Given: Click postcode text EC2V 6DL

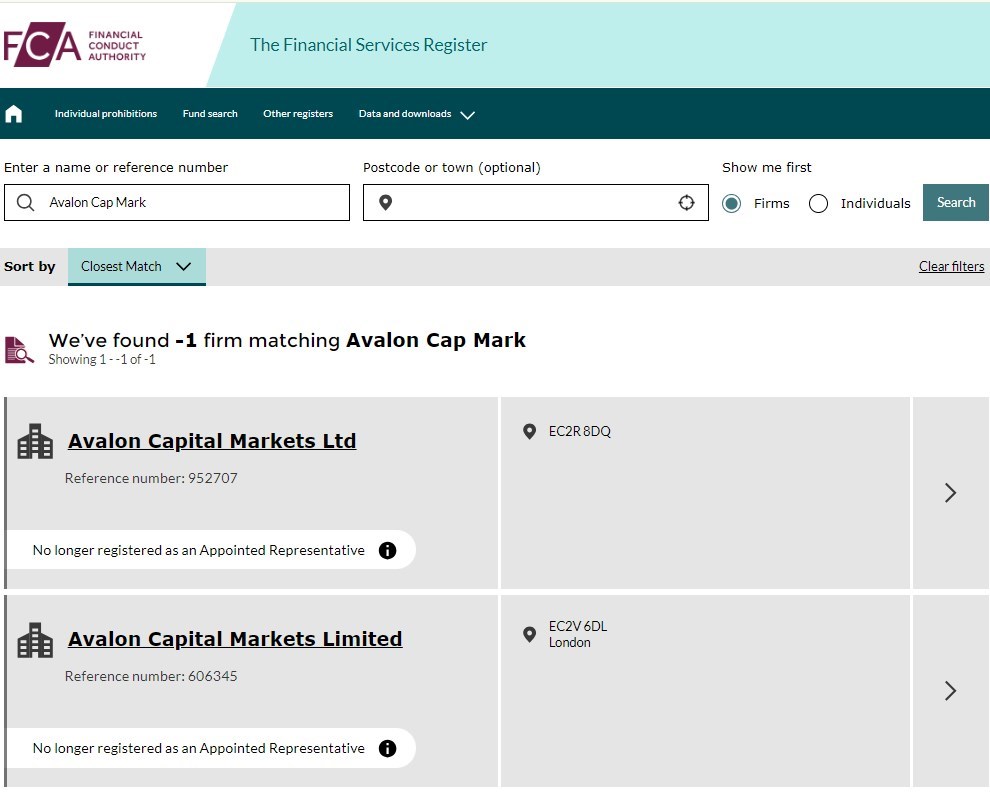Looking at the screenshot, I should (578, 627).
